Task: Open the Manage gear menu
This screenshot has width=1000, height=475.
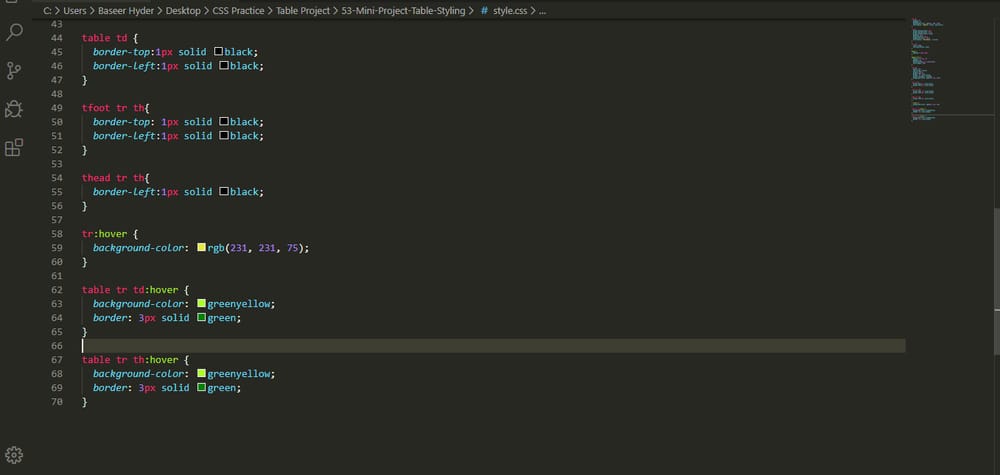Action: click(14, 455)
